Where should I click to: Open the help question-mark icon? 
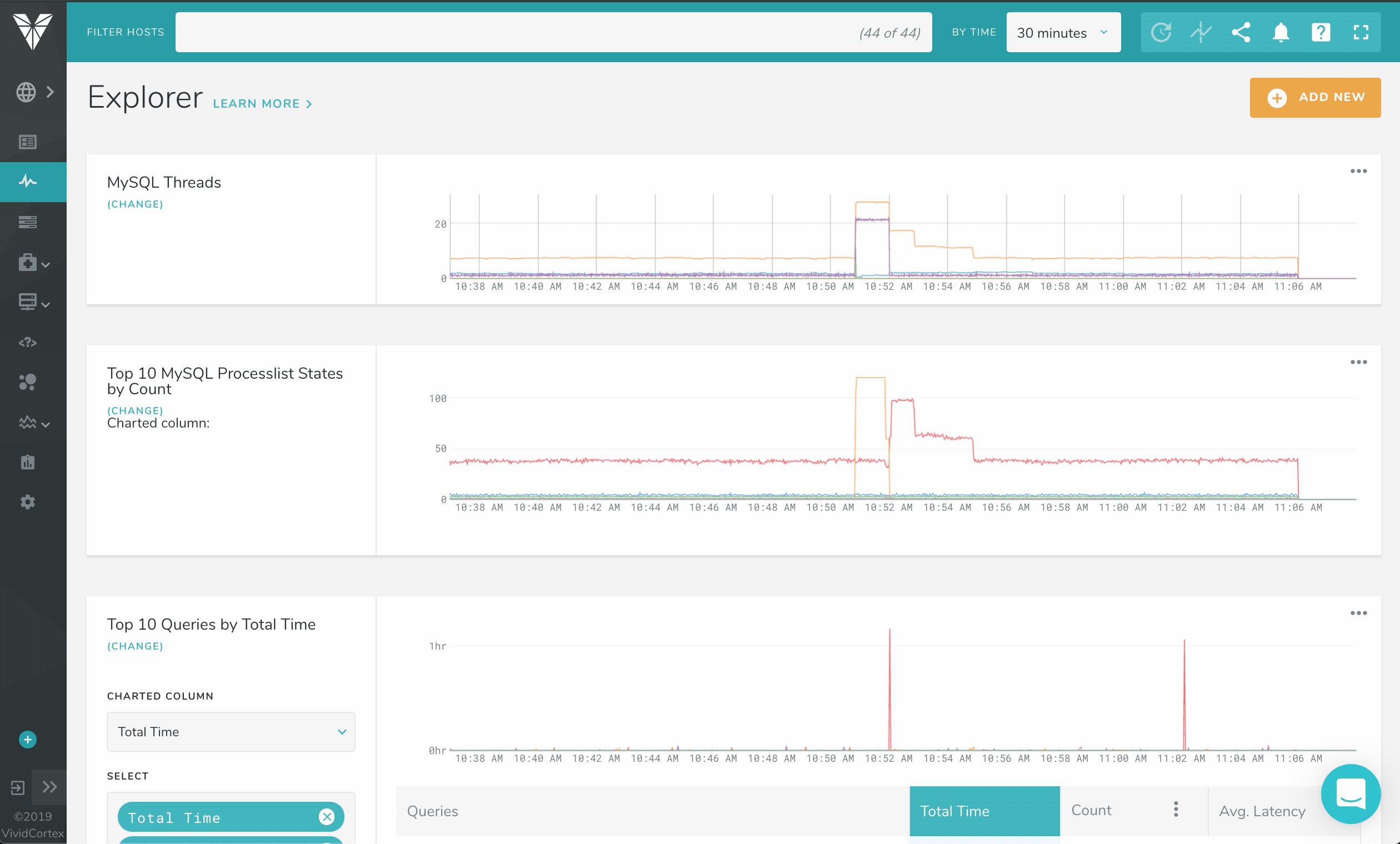click(x=1321, y=32)
